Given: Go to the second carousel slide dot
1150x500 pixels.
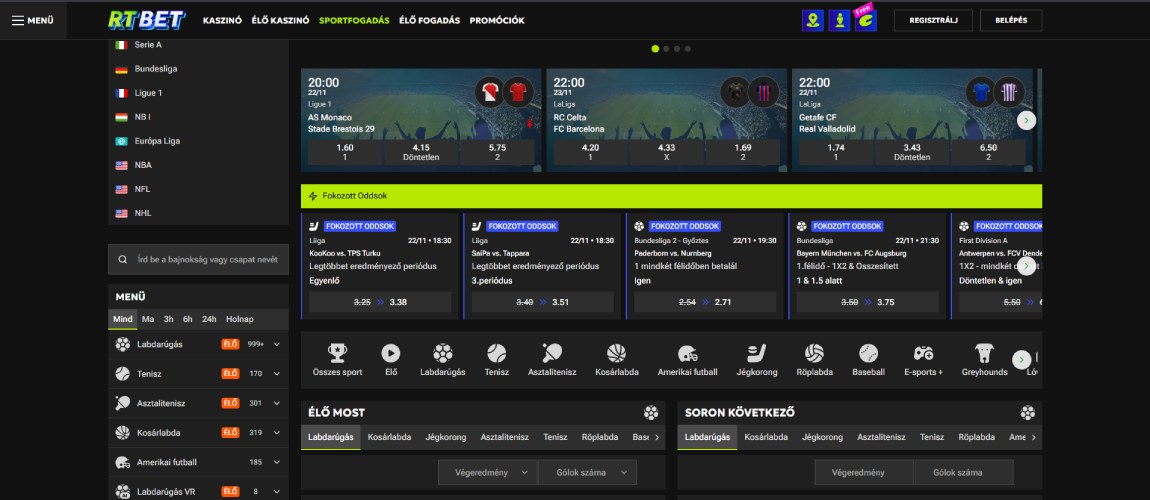Looking at the screenshot, I should (x=666, y=49).
